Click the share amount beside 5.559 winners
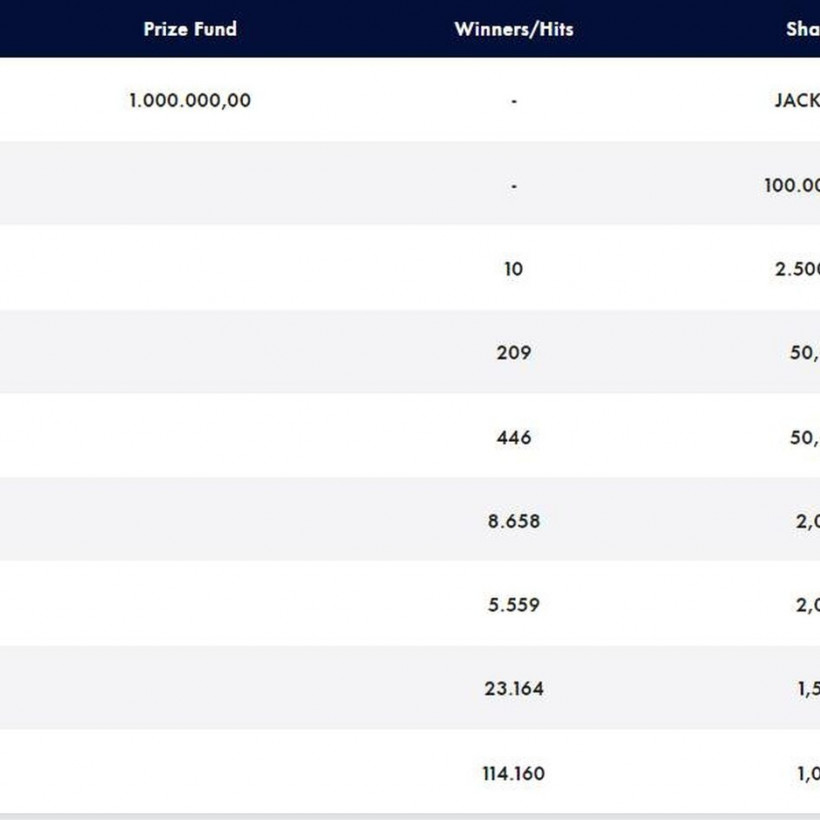The image size is (820, 820). 807,605
